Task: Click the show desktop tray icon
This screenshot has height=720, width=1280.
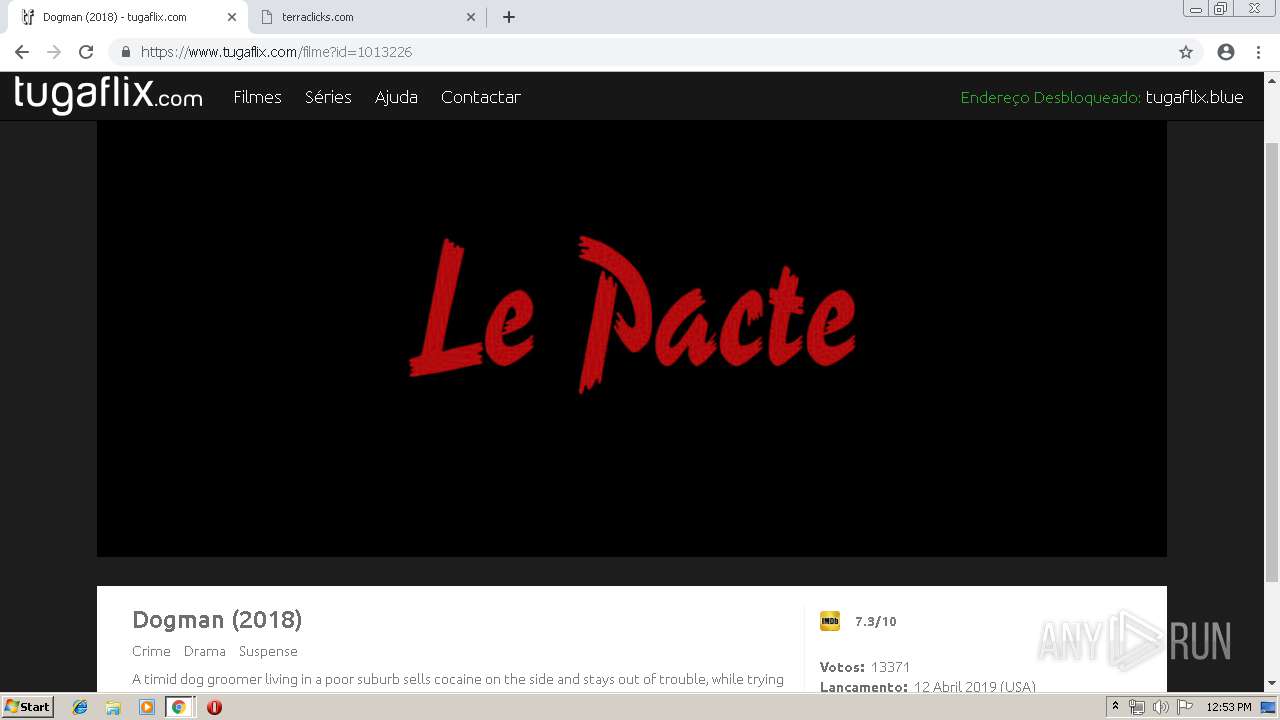Action: [x=1269, y=707]
